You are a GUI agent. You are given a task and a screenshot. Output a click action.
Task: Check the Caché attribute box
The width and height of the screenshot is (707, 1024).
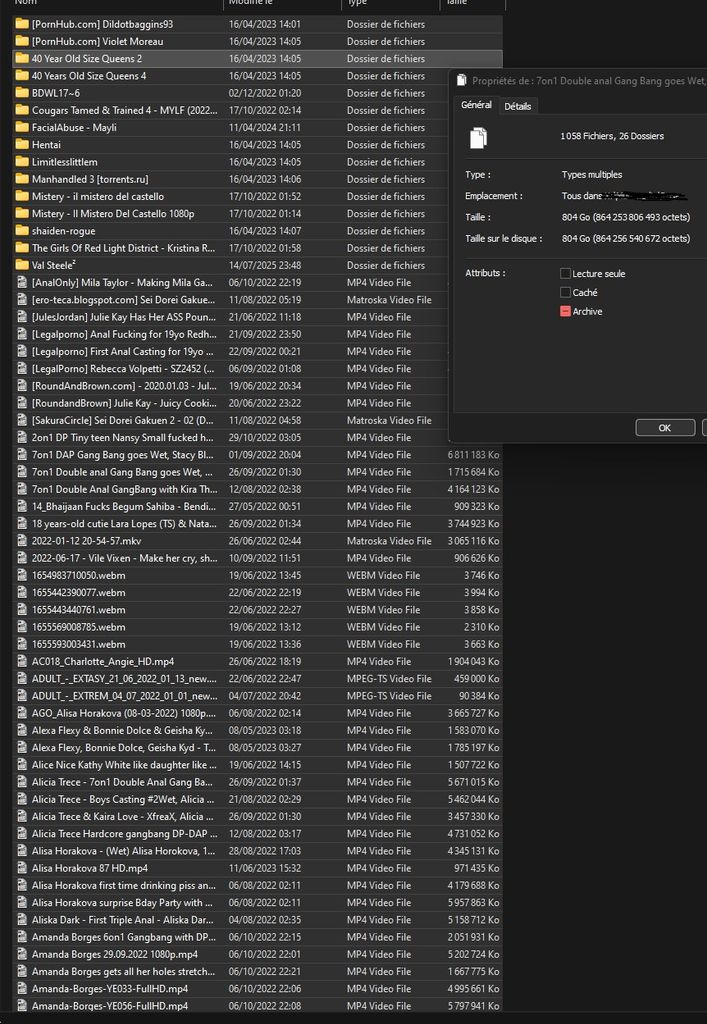pos(566,292)
